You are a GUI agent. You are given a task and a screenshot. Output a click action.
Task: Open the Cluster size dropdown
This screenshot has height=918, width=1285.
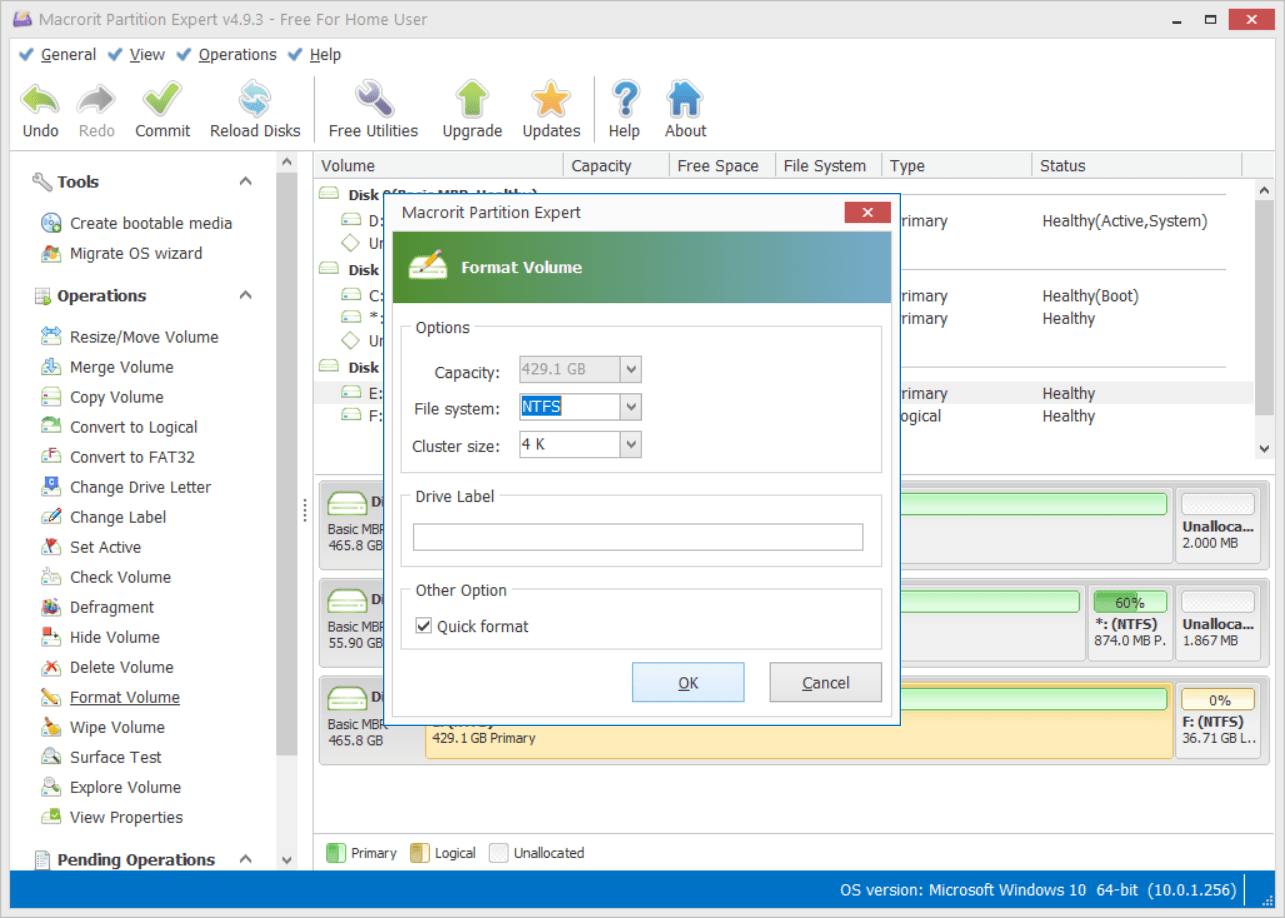click(x=633, y=444)
